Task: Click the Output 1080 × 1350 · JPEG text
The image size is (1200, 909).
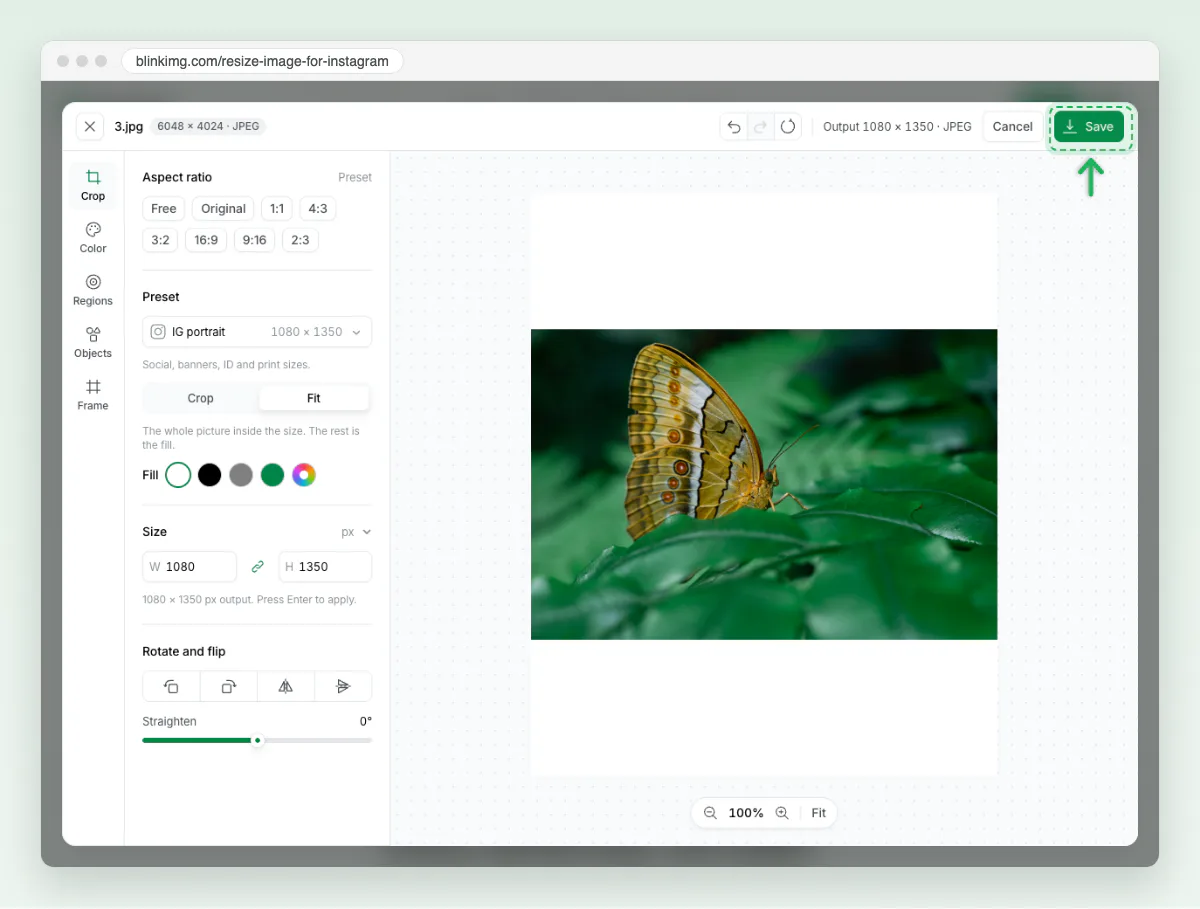Action: pyautogui.click(x=897, y=127)
